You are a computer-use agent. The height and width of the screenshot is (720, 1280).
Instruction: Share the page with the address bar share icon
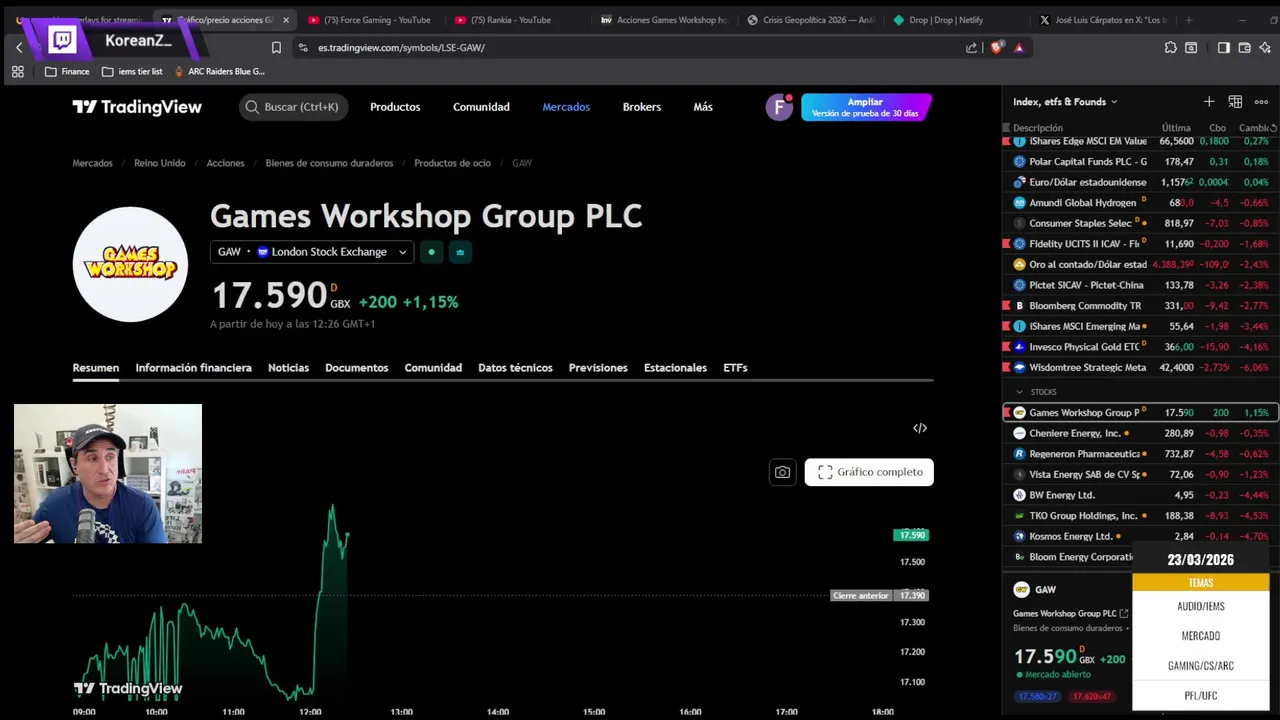[971, 47]
